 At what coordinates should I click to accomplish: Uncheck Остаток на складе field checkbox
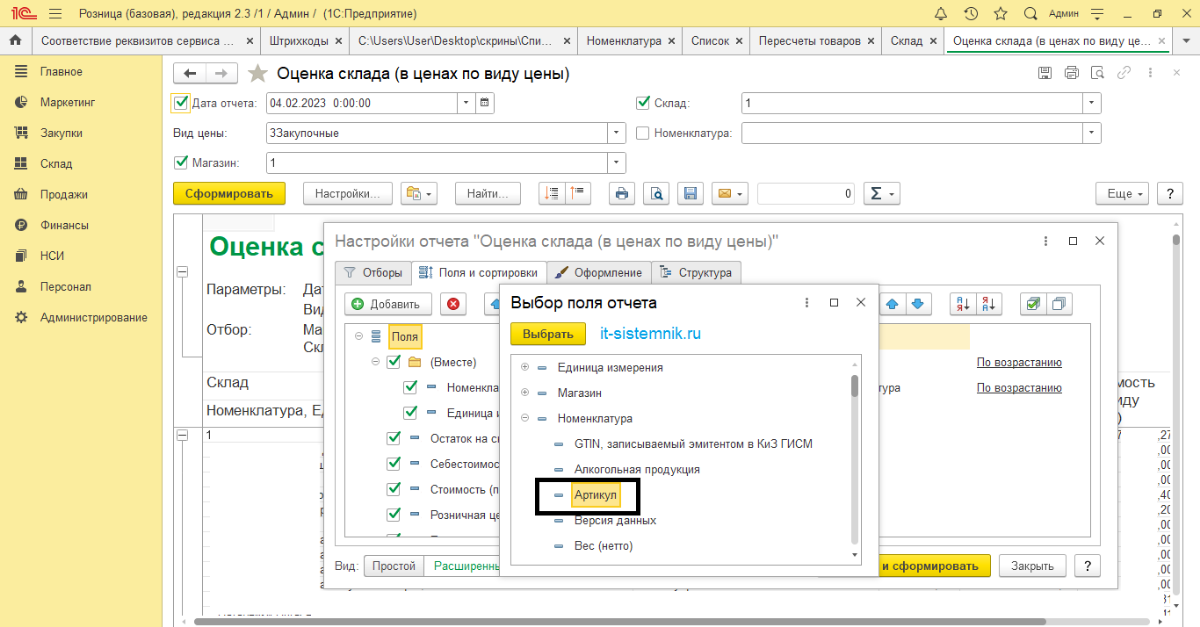393,438
